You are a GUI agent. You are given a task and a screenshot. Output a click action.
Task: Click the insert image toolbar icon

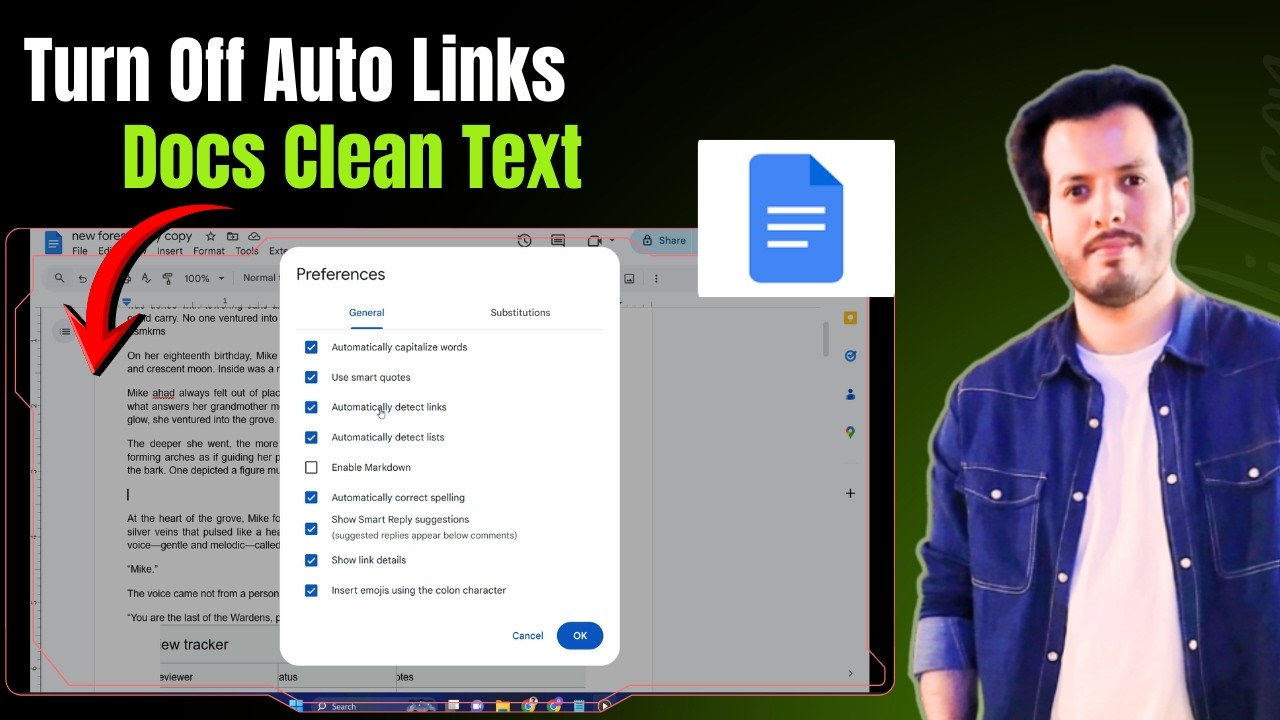click(x=629, y=278)
